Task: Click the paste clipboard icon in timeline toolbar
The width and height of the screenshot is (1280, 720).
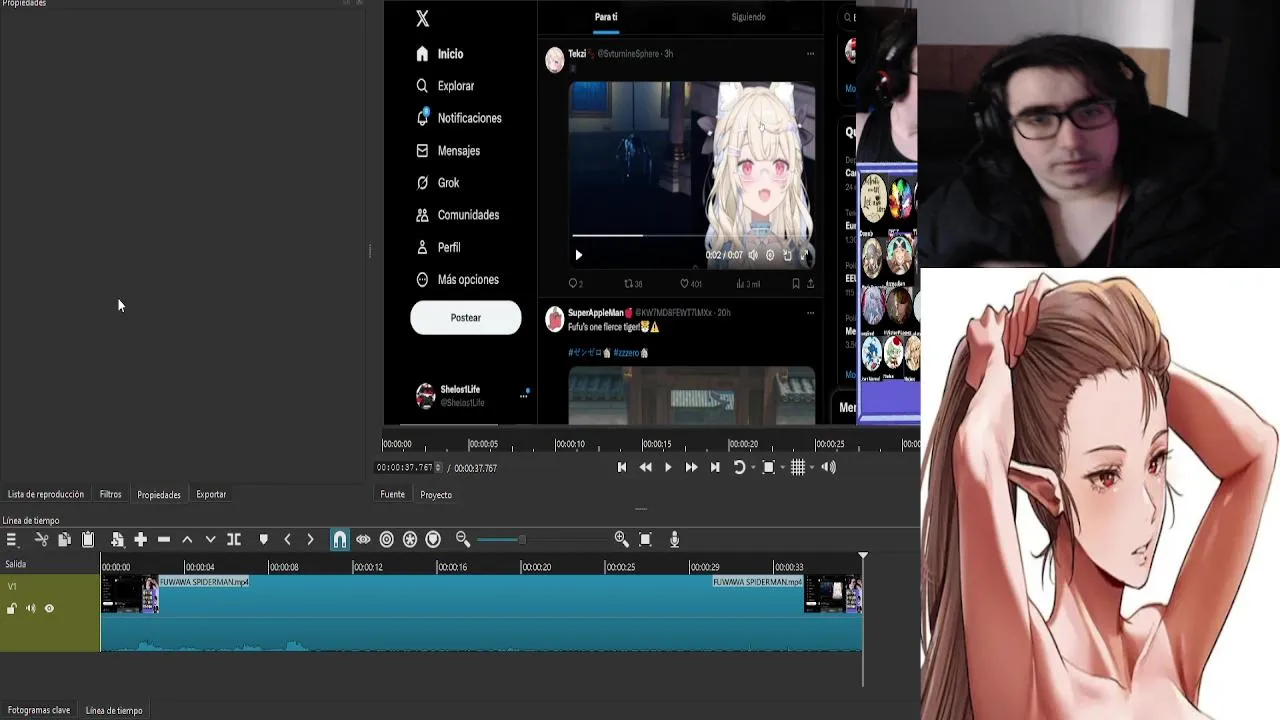Action: pos(88,540)
